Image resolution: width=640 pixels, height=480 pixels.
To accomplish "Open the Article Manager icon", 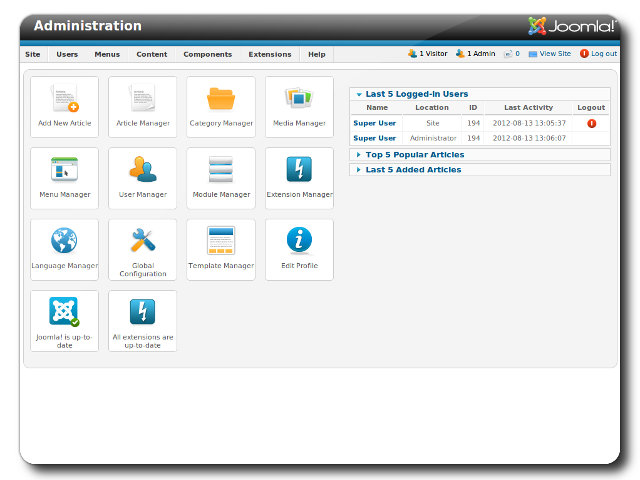I will 143,100.
